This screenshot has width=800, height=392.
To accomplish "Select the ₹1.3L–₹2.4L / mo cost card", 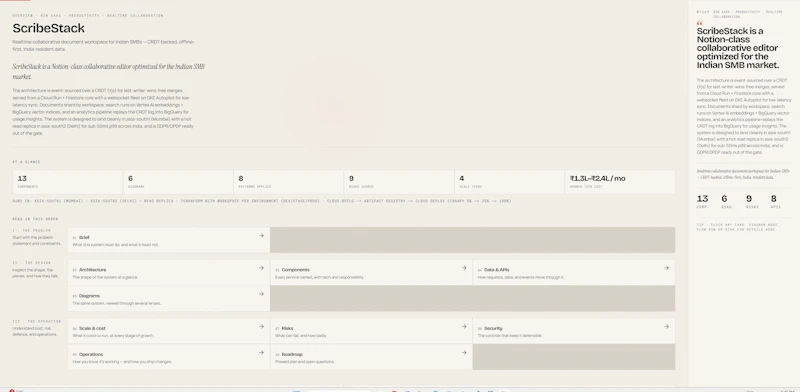I will (x=620, y=182).
